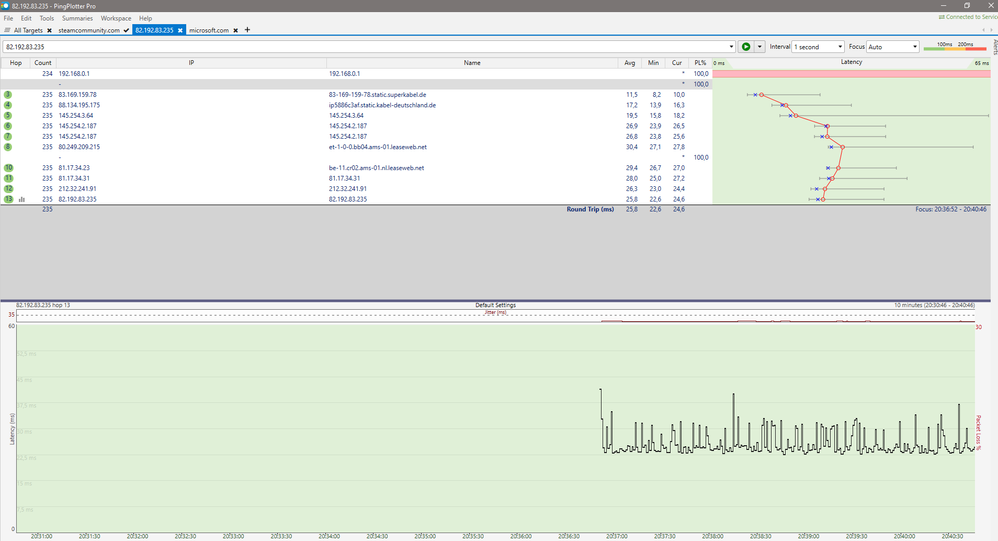Click the green start trace play button
998x541 pixels.
(745, 47)
